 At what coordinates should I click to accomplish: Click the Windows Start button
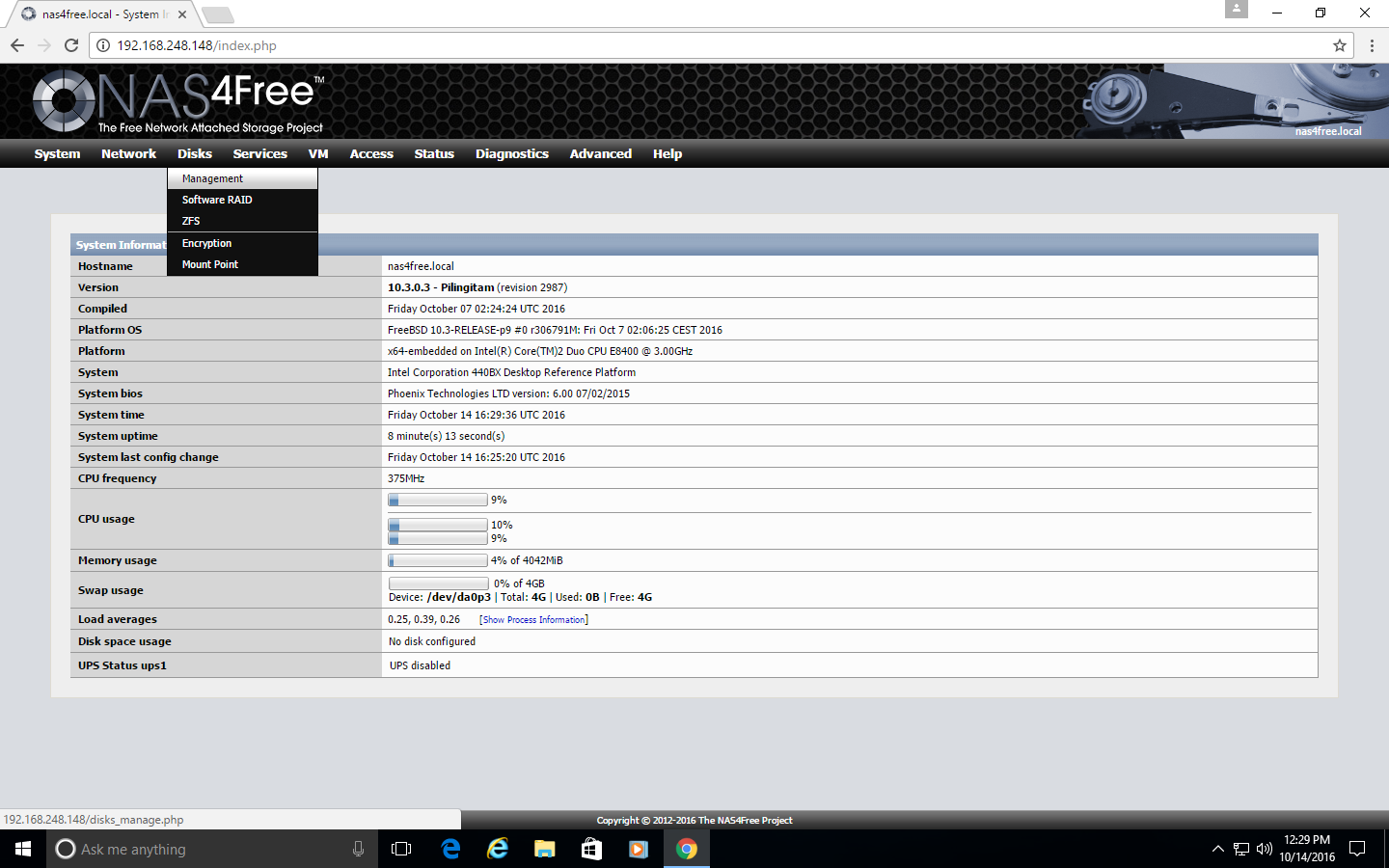[x=23, y=849]
